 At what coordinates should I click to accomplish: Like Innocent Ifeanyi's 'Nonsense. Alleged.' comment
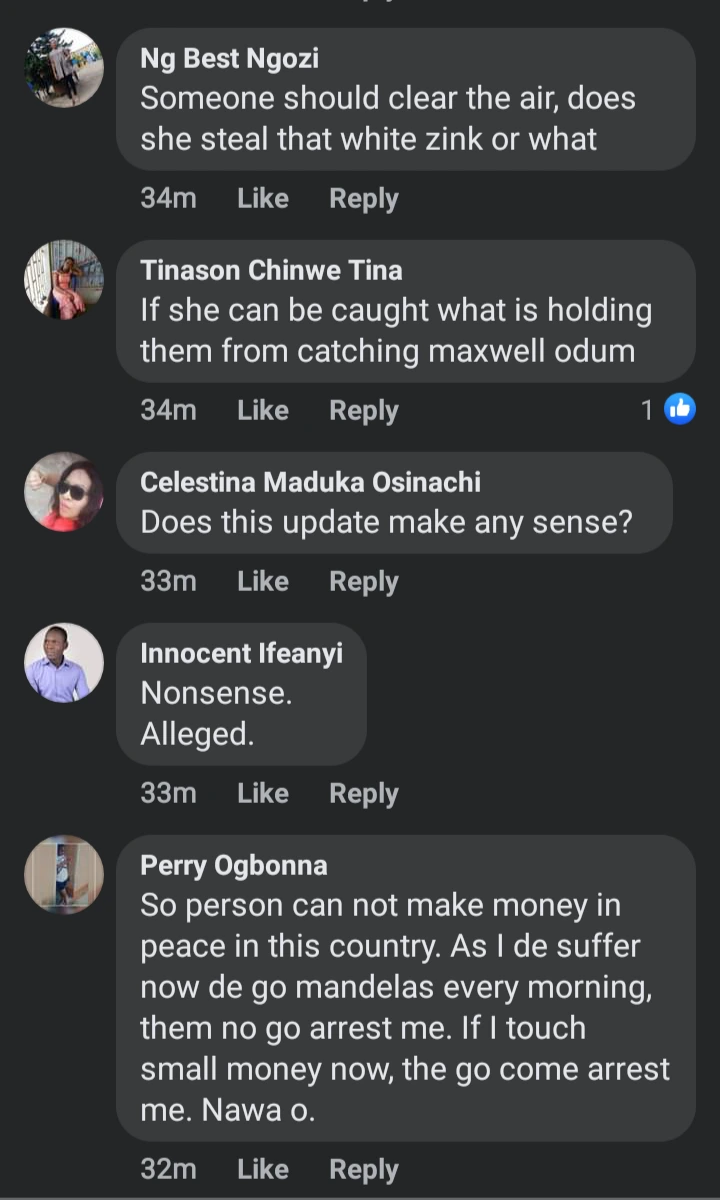(x=263, y=794)
